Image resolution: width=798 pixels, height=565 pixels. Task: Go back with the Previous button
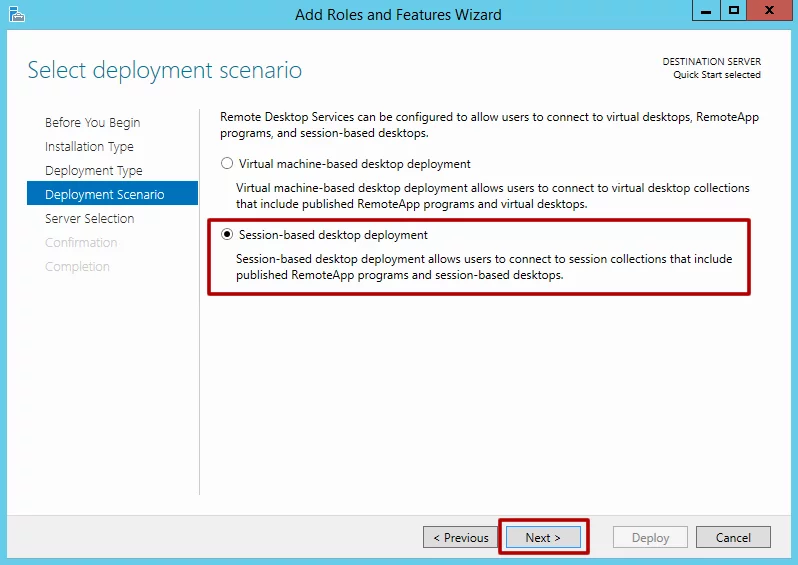[x=459, y=538]
